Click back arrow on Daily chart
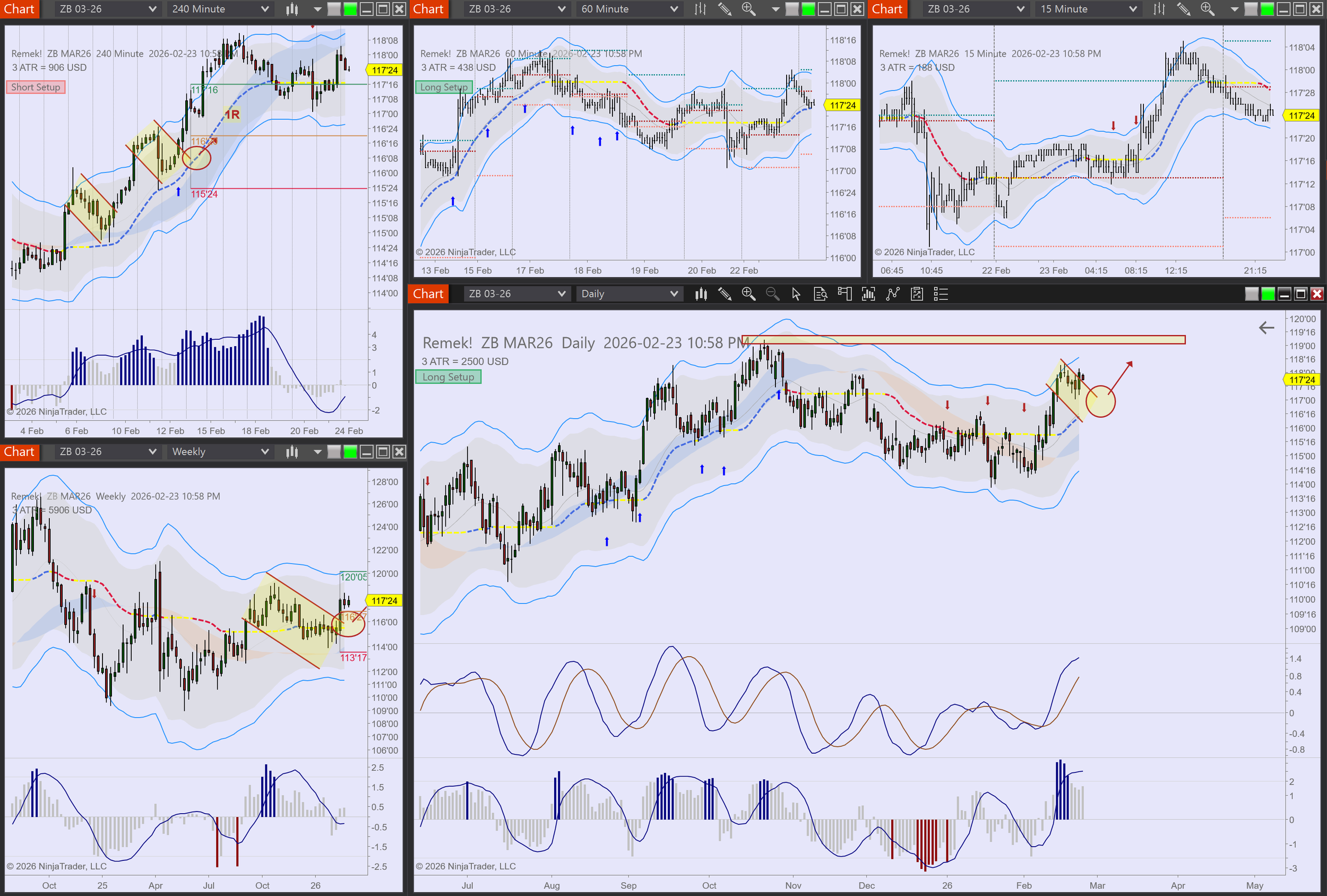 1266,328
